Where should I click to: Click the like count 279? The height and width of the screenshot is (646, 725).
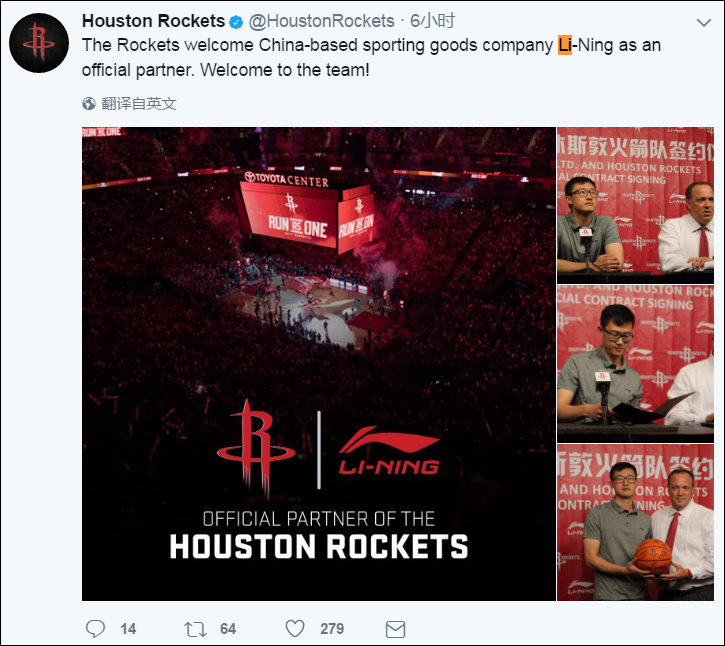pyautogui.click(x=332, y=629)
